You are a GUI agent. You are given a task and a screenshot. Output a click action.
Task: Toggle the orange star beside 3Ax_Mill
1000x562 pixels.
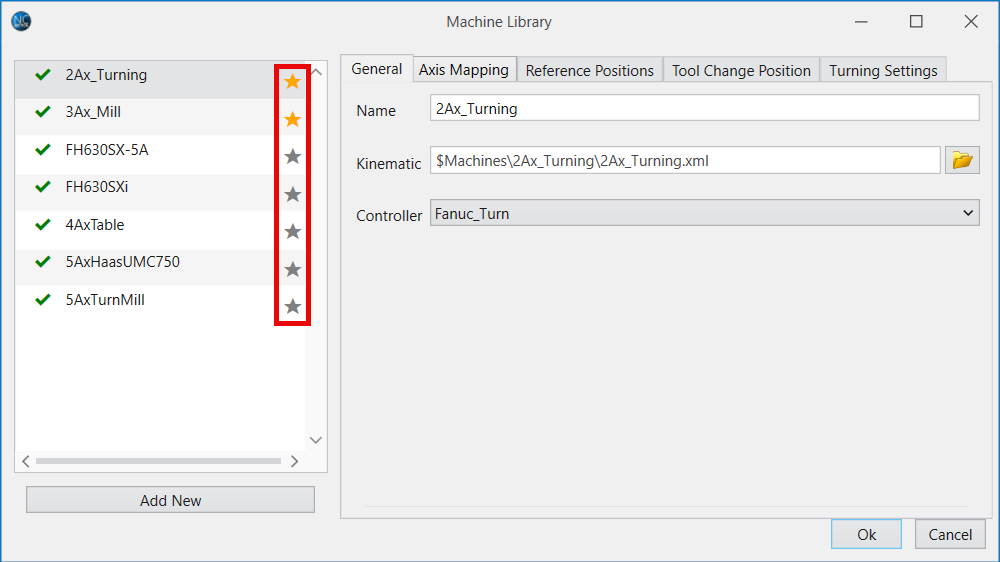tap(292, 119)
